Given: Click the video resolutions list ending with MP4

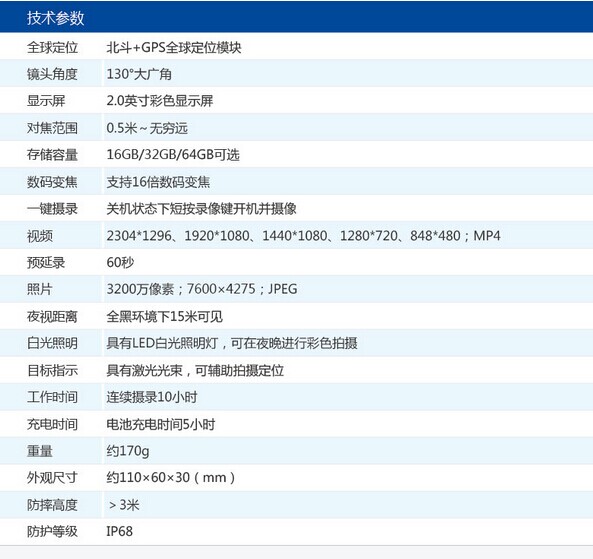Looking at the screenshot, I should coord(303,236).
